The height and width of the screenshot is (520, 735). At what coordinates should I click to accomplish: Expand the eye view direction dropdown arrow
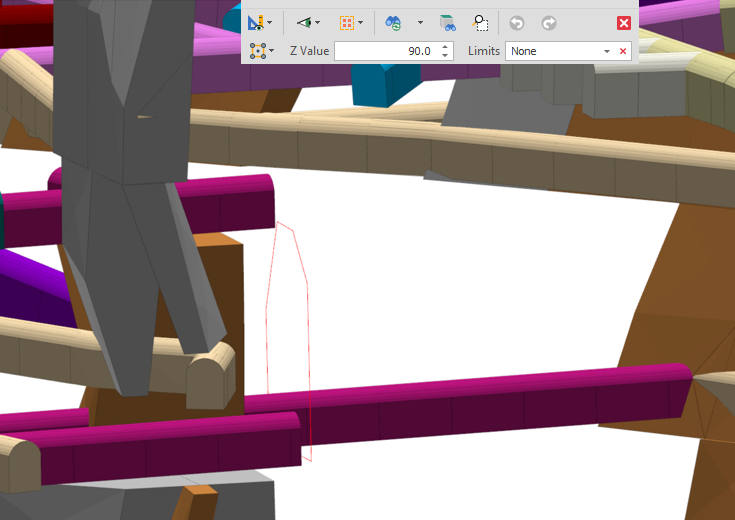318,23
